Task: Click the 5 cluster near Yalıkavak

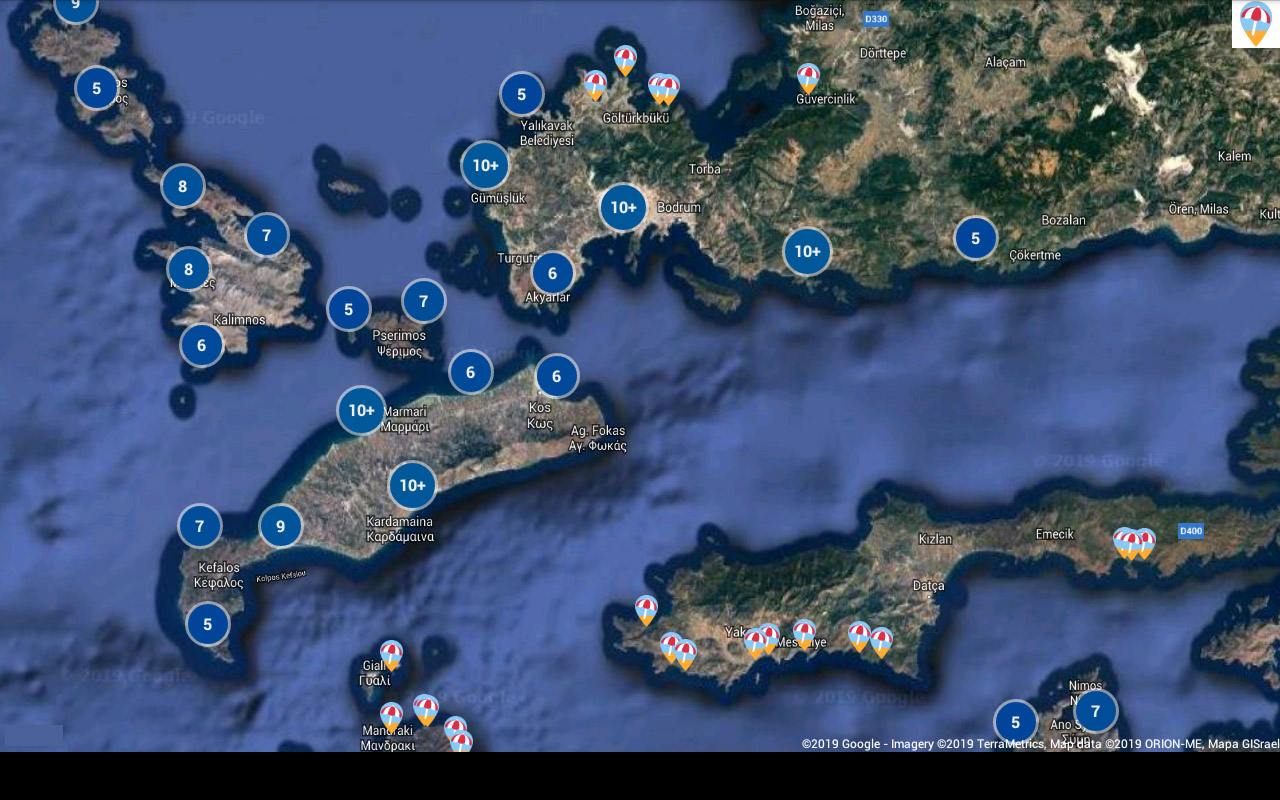Action: tap(521, 95)
